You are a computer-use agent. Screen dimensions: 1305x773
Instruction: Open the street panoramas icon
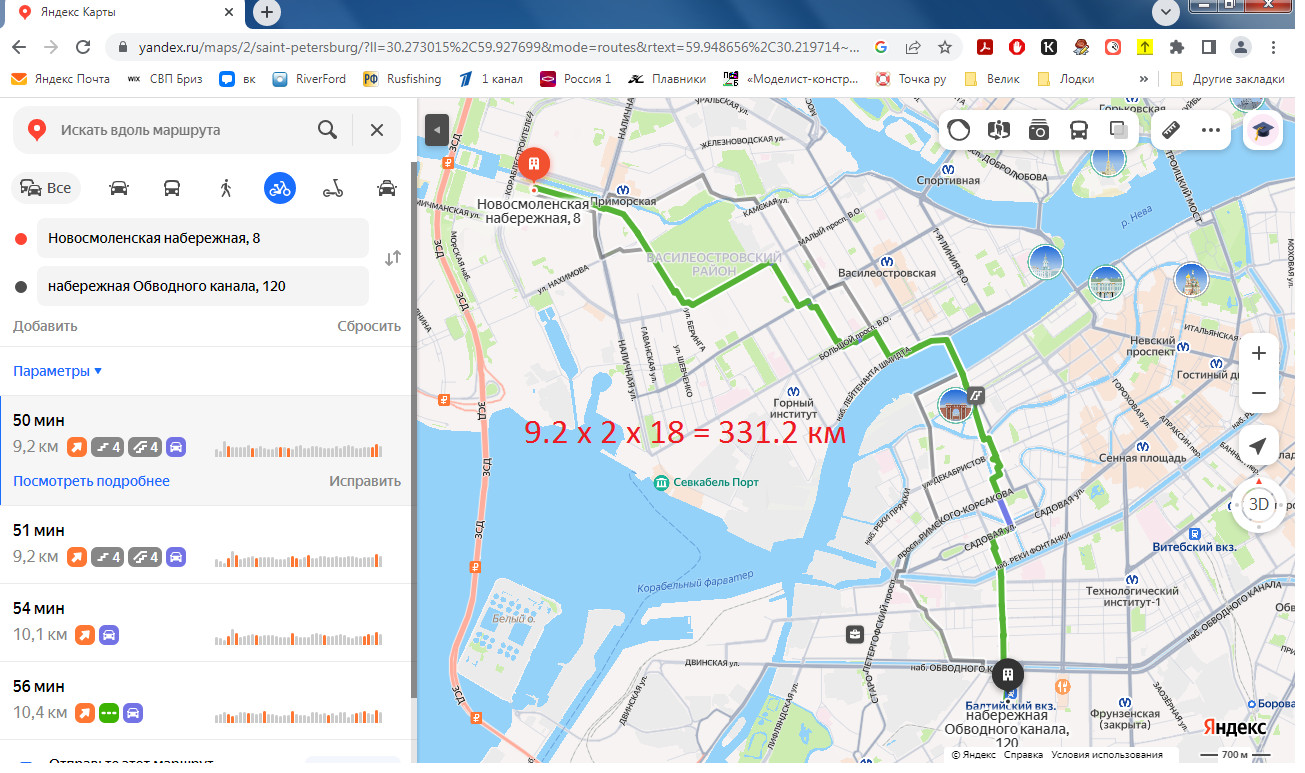[999, 130]
